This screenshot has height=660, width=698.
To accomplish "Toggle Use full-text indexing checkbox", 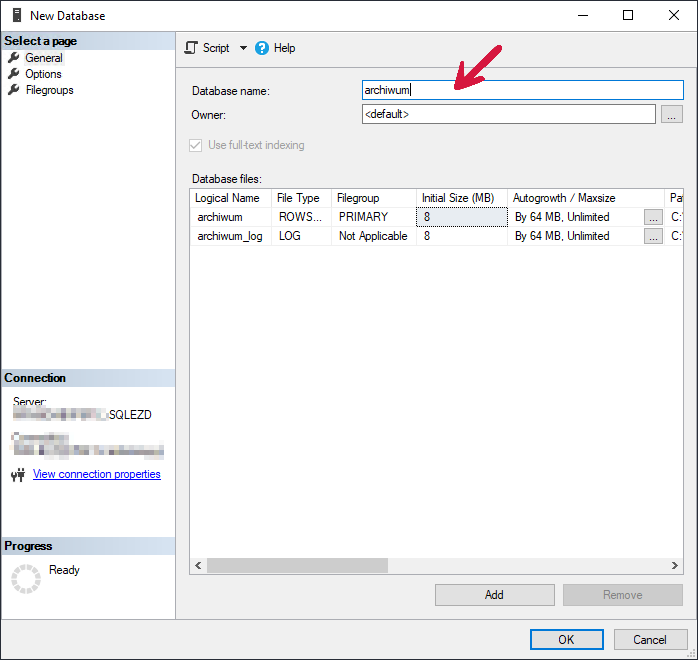I will click(x=196, y=145).
